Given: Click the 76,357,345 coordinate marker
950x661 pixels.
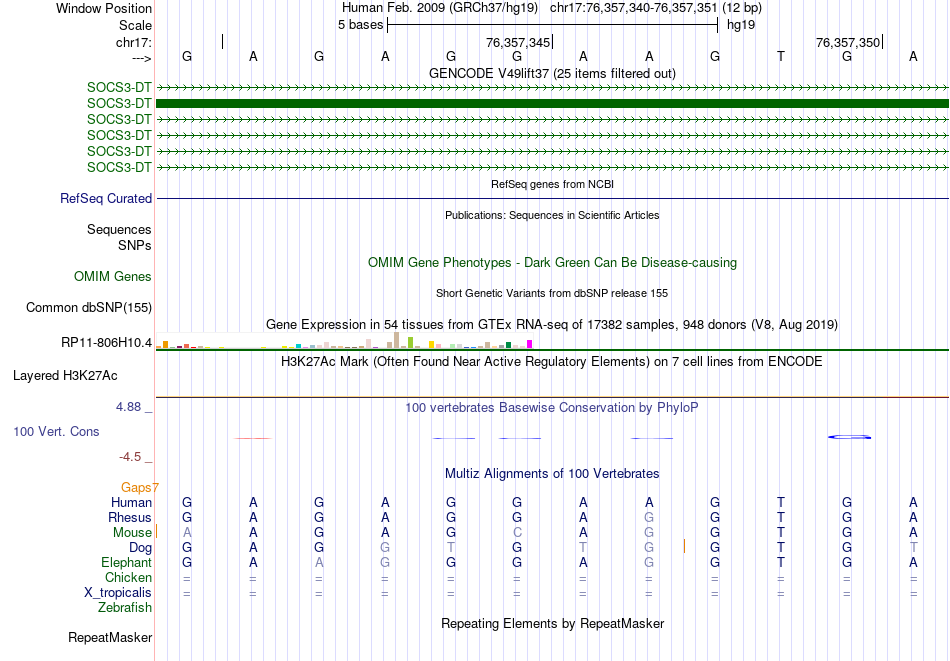Looking at the screenshot, I should click(518, 42).
